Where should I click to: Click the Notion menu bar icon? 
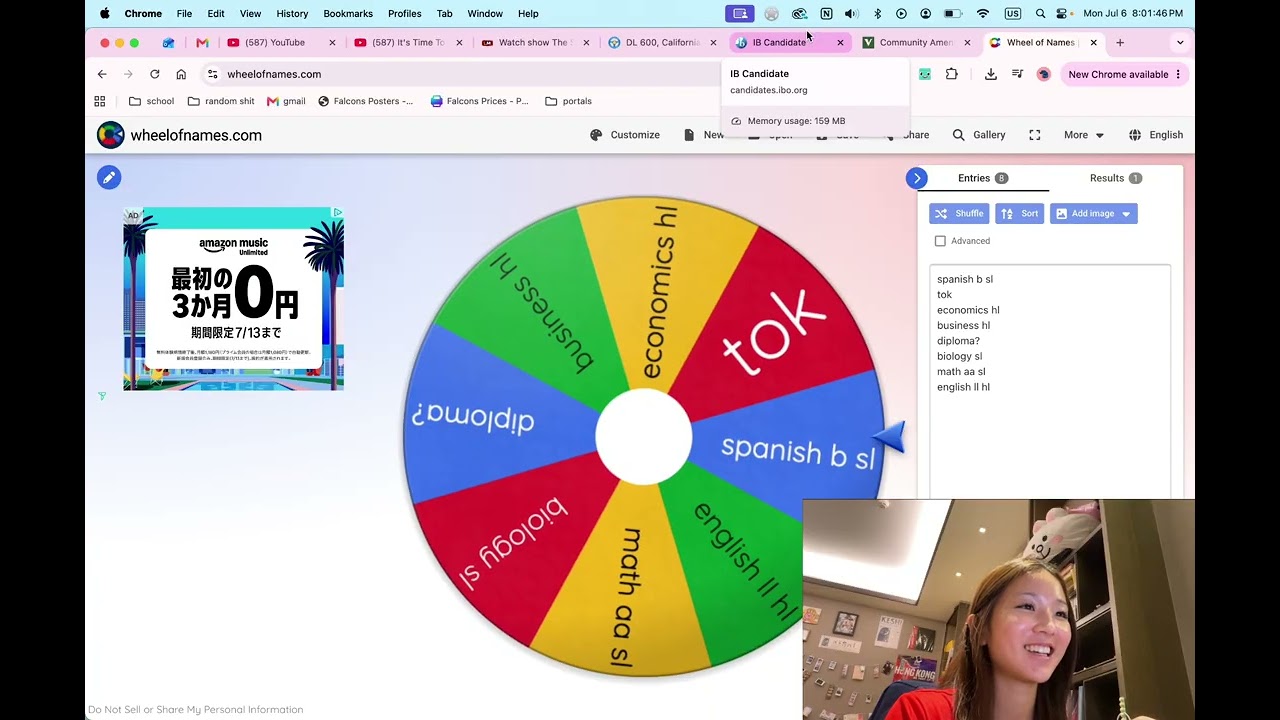point(826,14)
